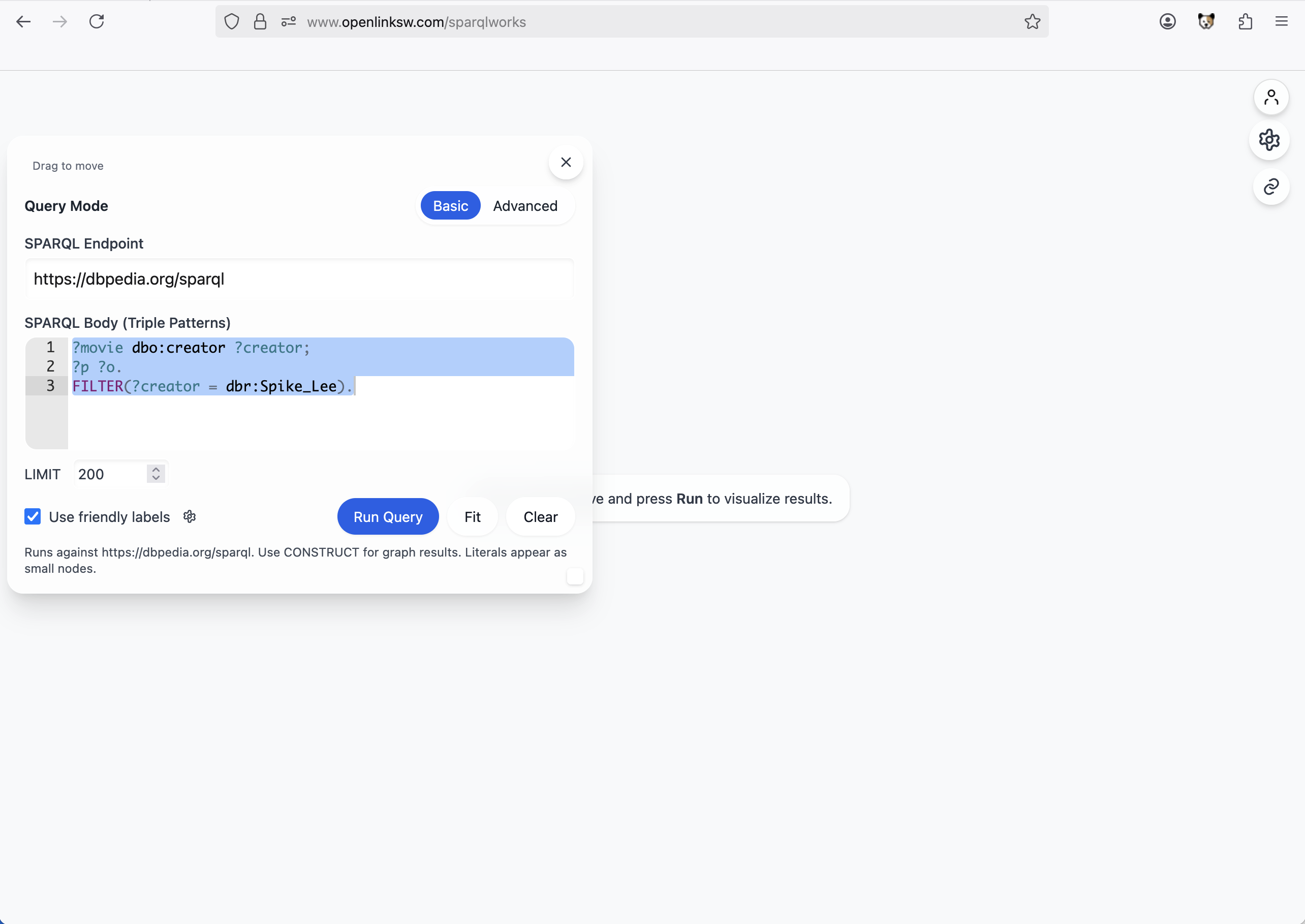Click the Fit button
Image resolution: width=1305 pixels, height=924 pixels.
[x=472, y=516]
